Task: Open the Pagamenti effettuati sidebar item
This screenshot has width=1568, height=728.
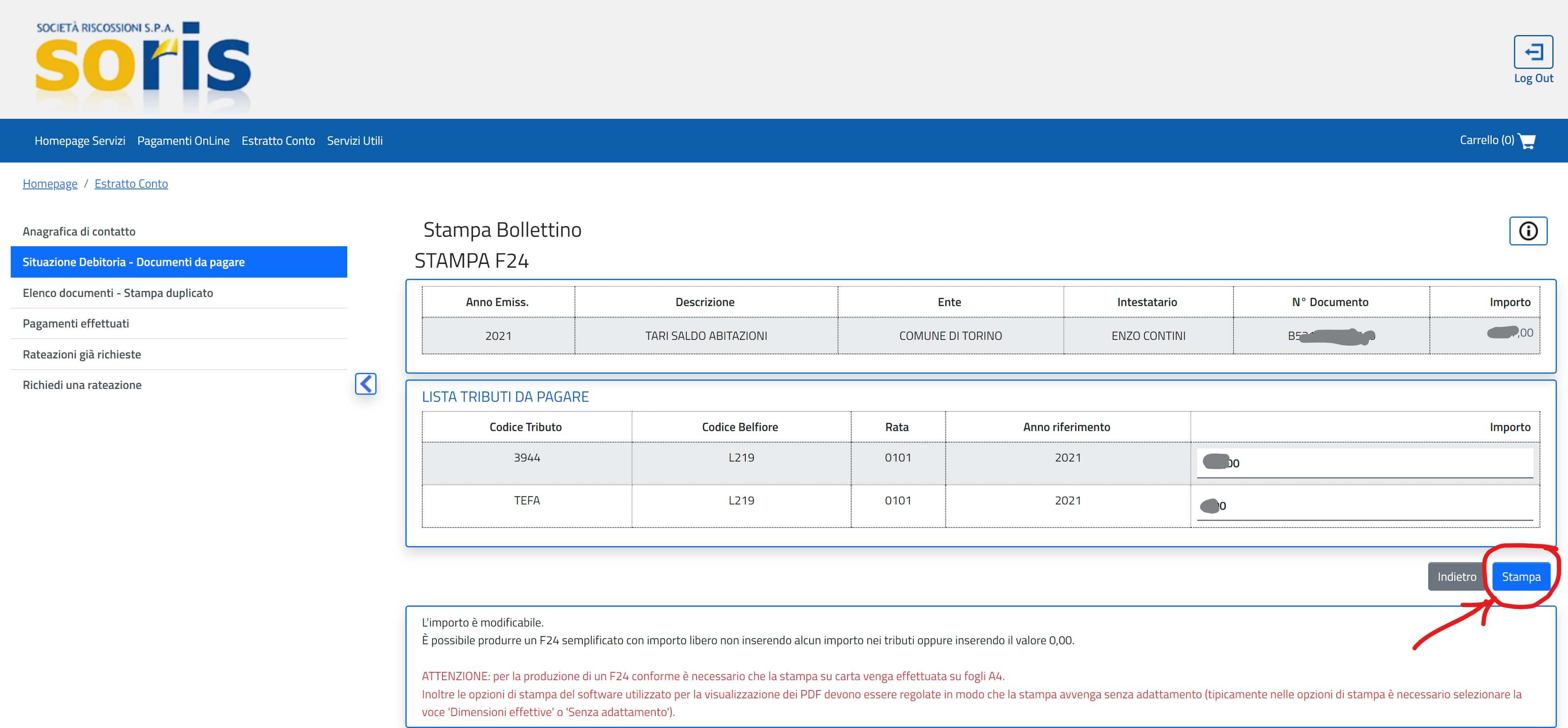Action: click(x=75, y=323)
